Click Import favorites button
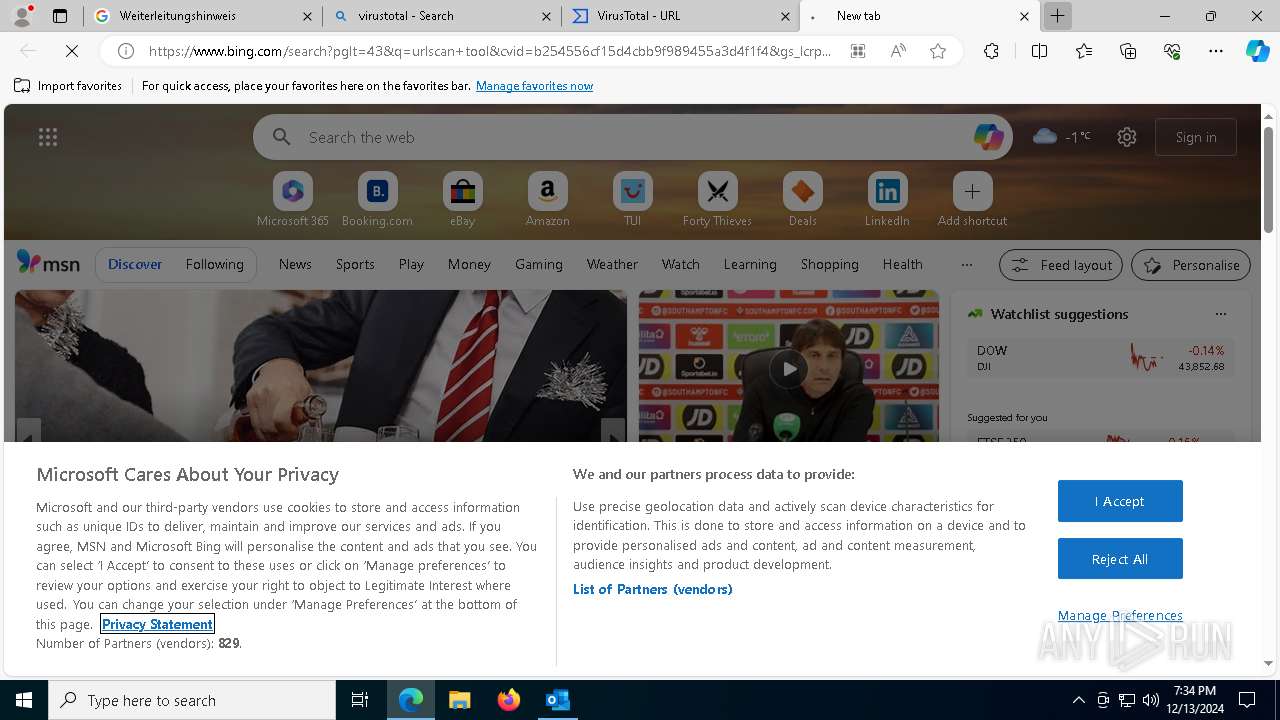Screen dimensions: 1280x720 68,86
